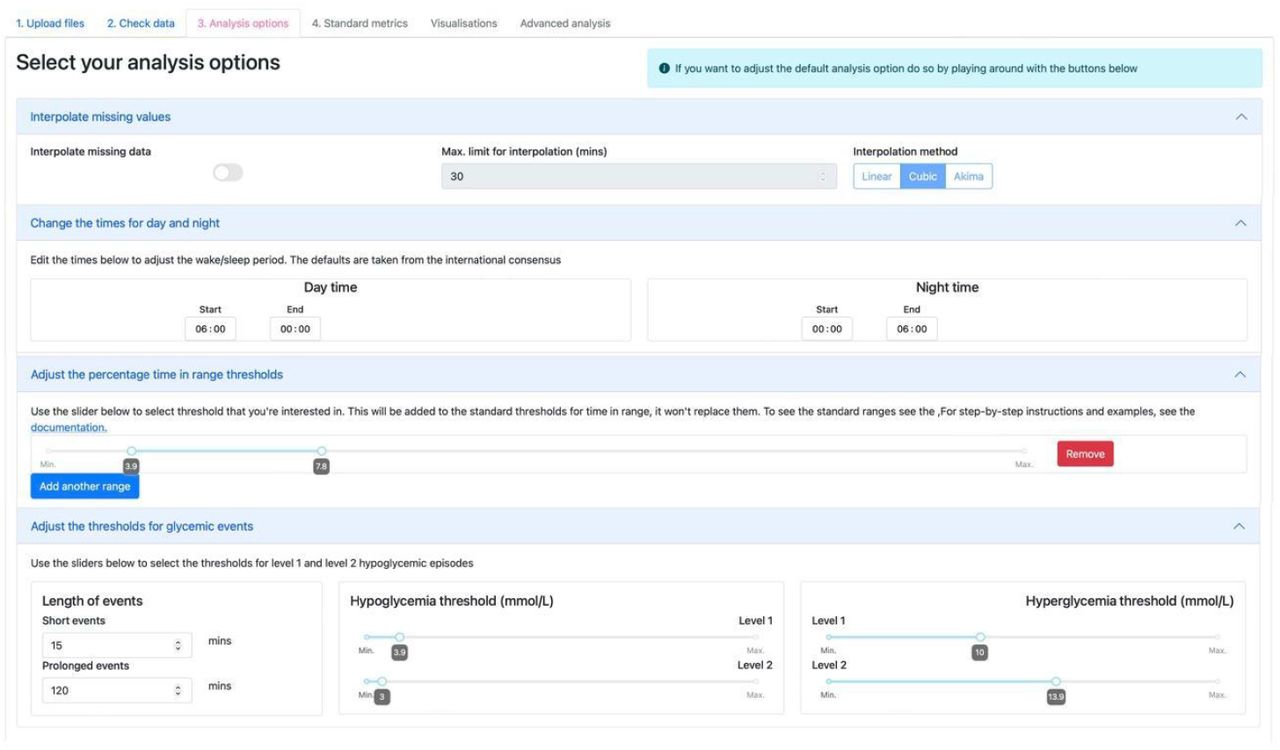The width and height of the screenshot is (1280, 750).
Task: Click Night time End field
Action: tap(912, 329)
